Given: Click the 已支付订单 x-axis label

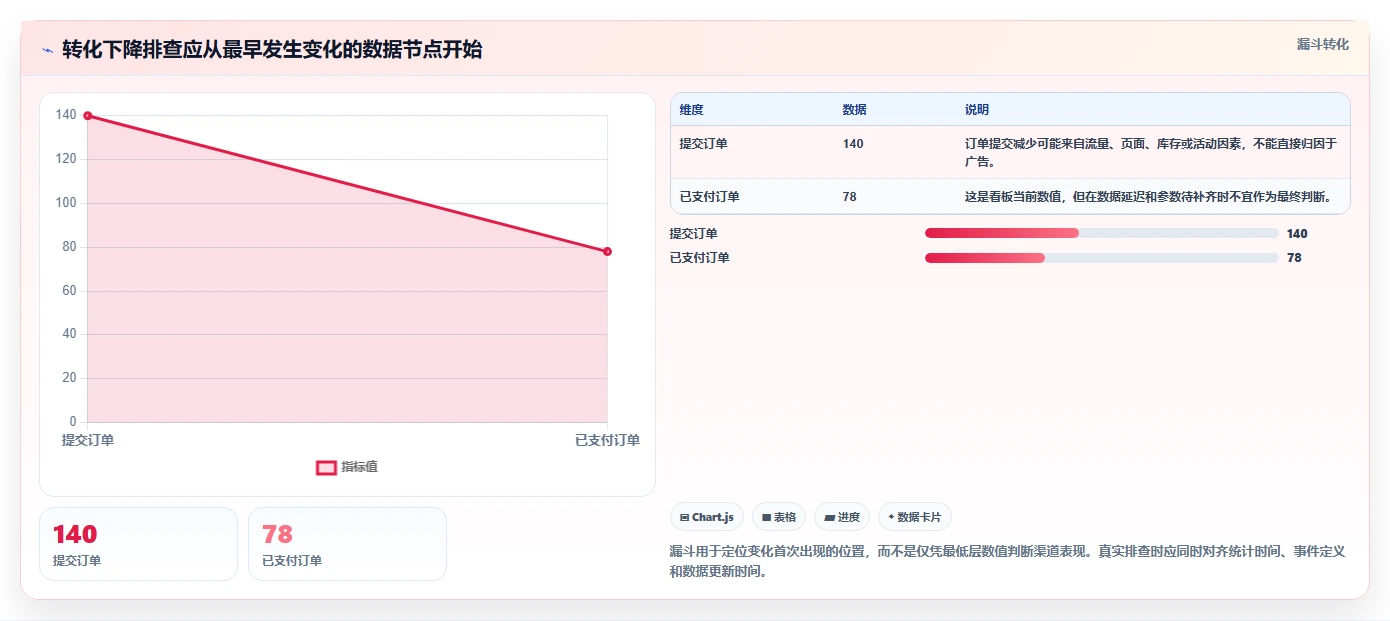Looking at the screenshot, I should (607, 440).
